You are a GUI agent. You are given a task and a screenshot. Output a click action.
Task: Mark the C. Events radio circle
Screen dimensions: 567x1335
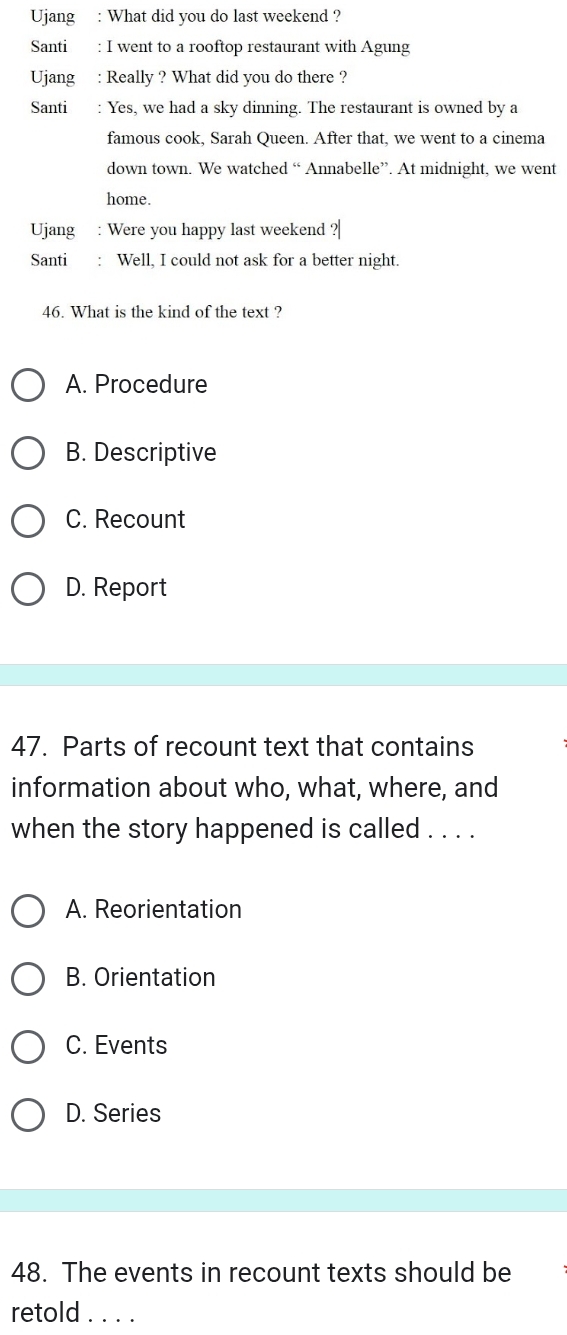pos(28,1046)
